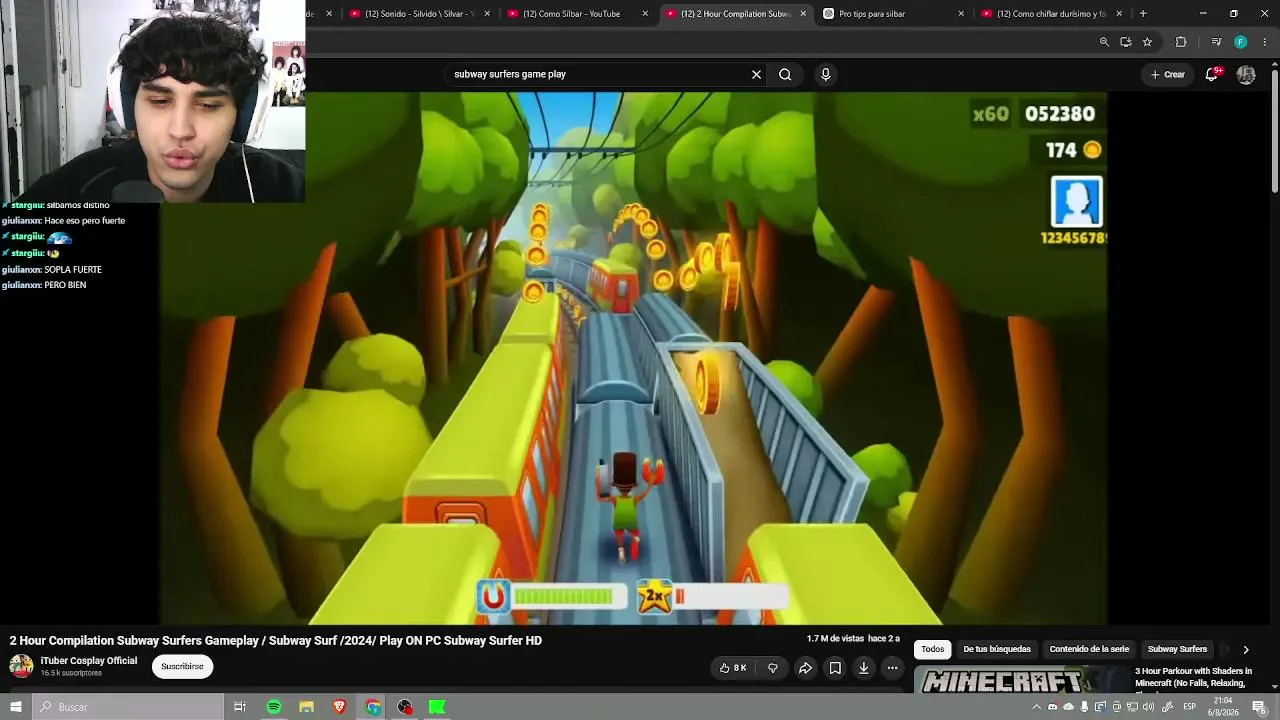
Task: Open the volume control in system tray
Action: coord(1148,707)
